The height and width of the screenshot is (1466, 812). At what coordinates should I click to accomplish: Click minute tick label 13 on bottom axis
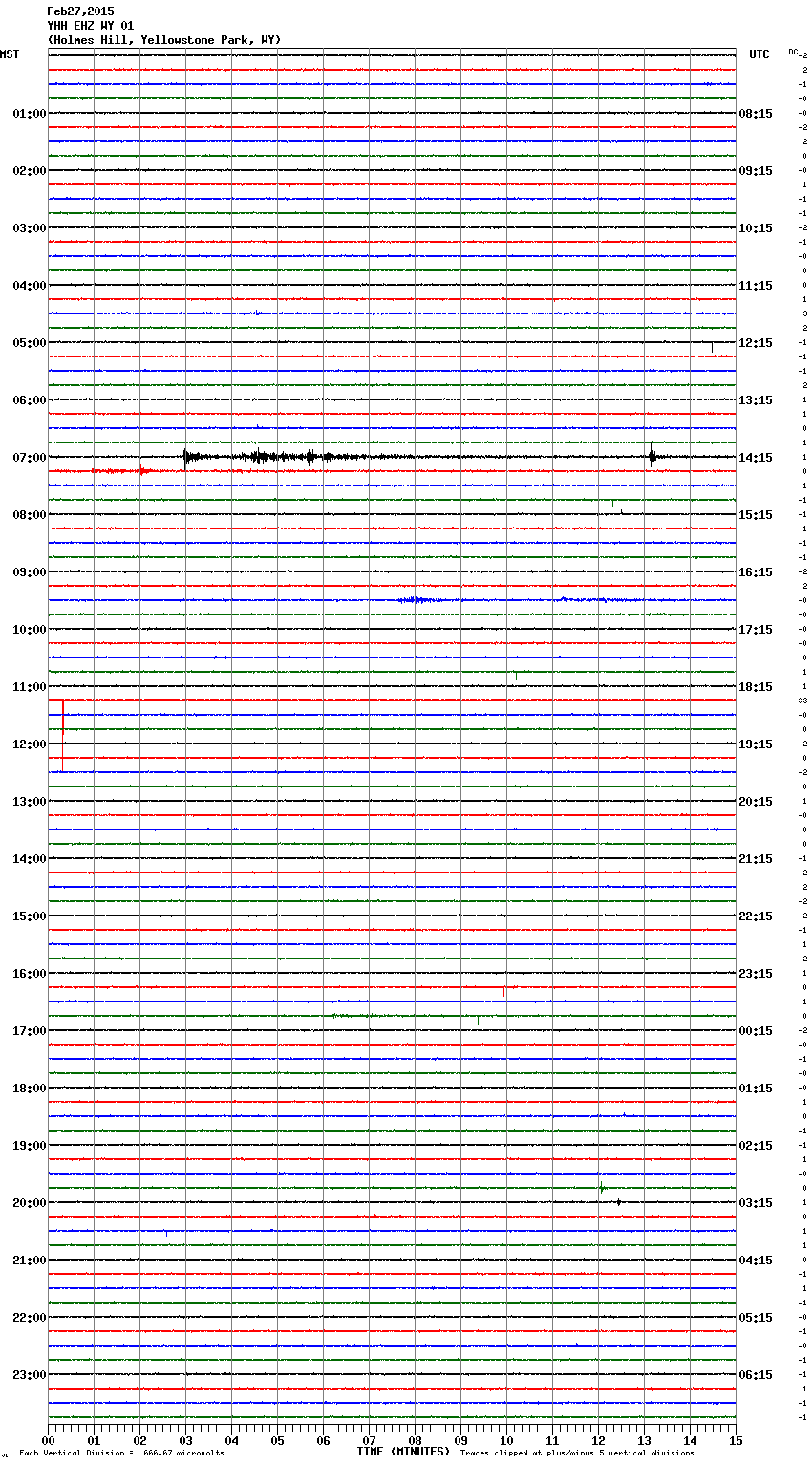644,1440
